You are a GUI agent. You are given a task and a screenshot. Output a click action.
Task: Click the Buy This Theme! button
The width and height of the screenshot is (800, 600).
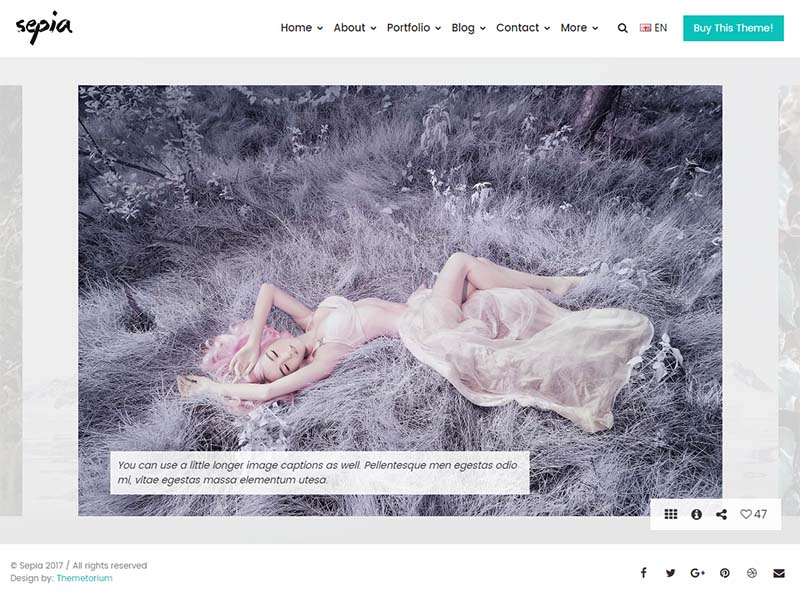(x=733, y=28)
